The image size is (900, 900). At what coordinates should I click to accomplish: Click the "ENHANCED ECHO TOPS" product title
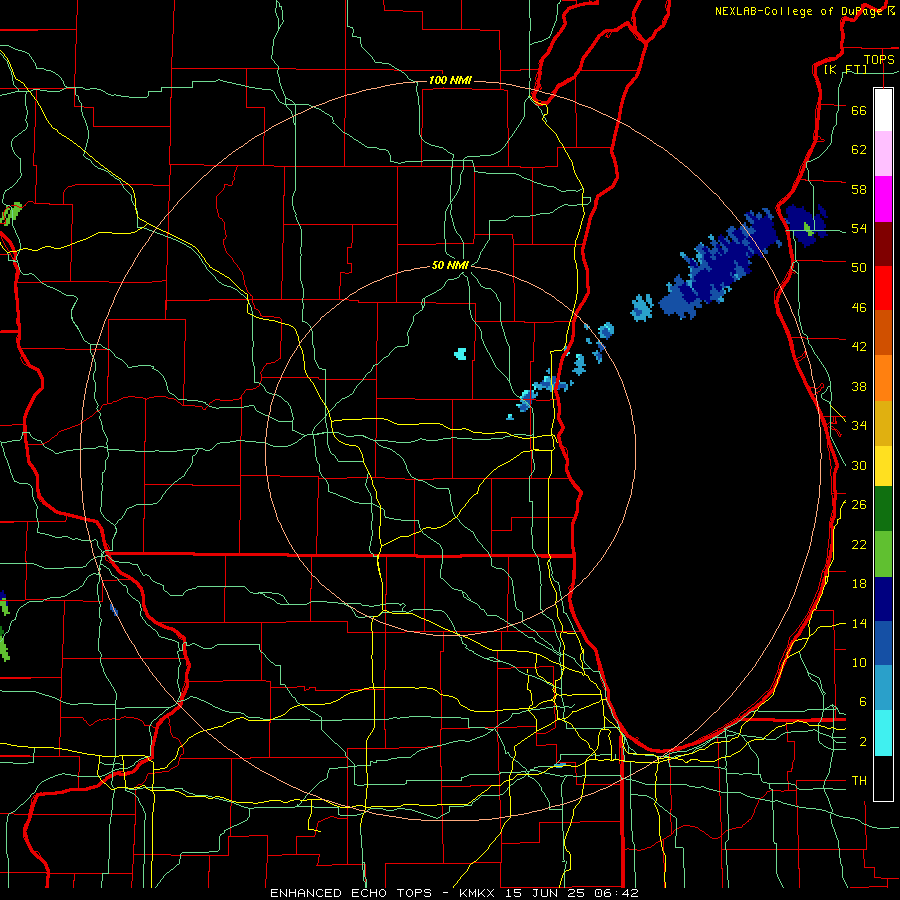tap(351, 893)
